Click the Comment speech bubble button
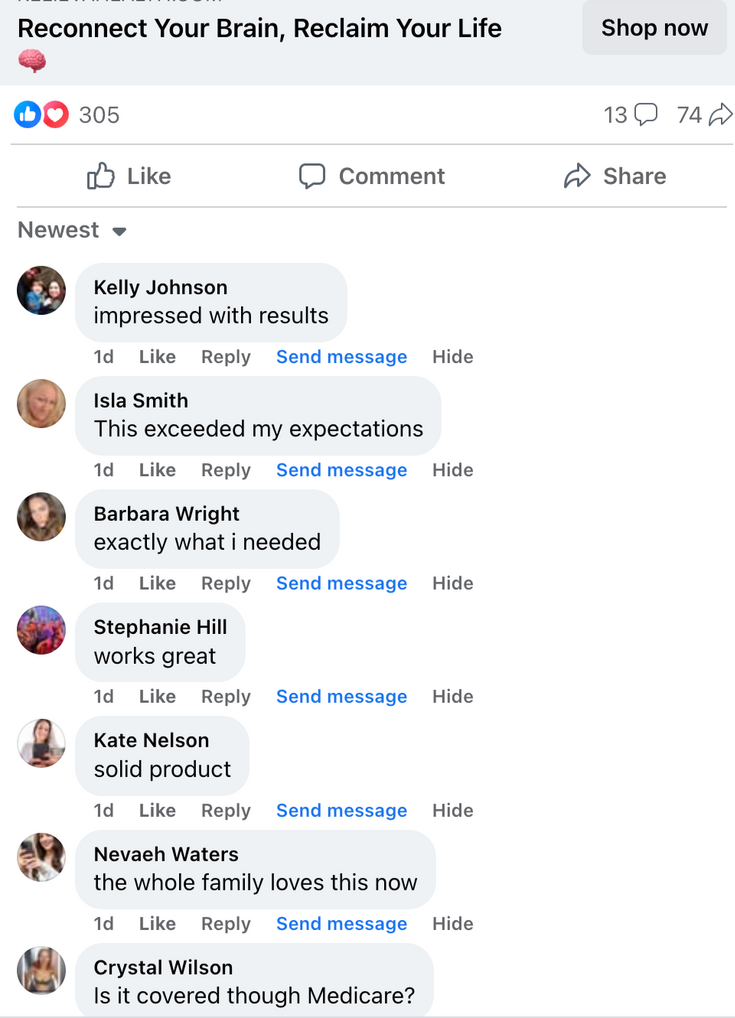This screenshot has width=735, height=1018. coord(371,176)
